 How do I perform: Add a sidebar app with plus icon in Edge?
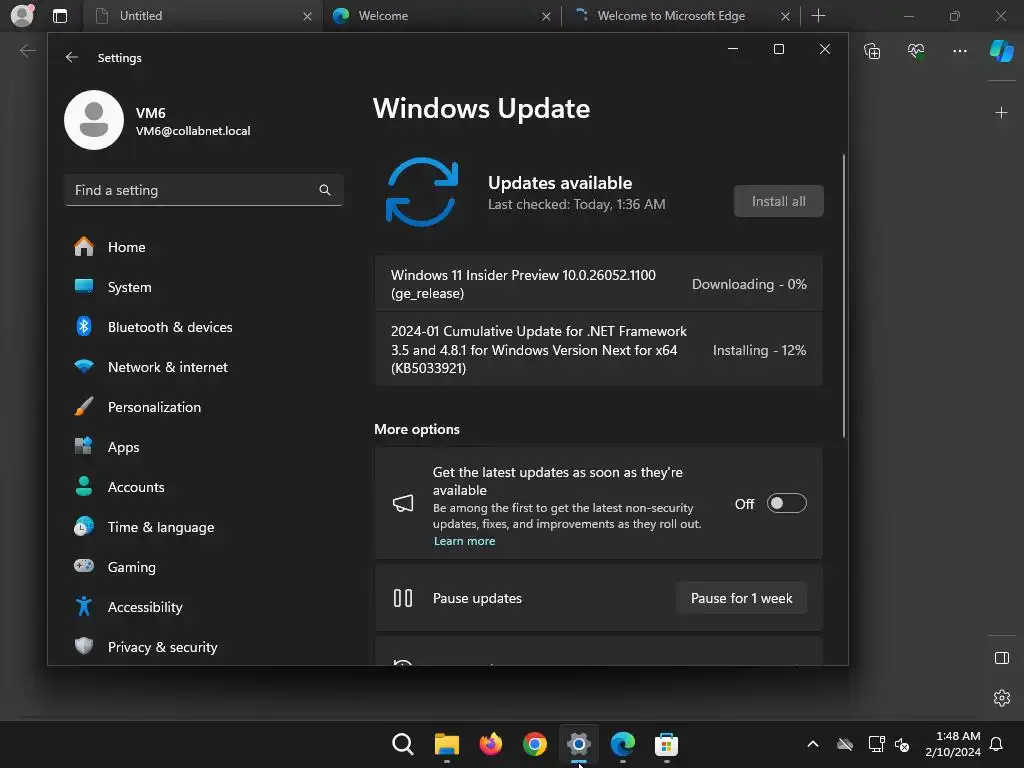pos(1001,113)
